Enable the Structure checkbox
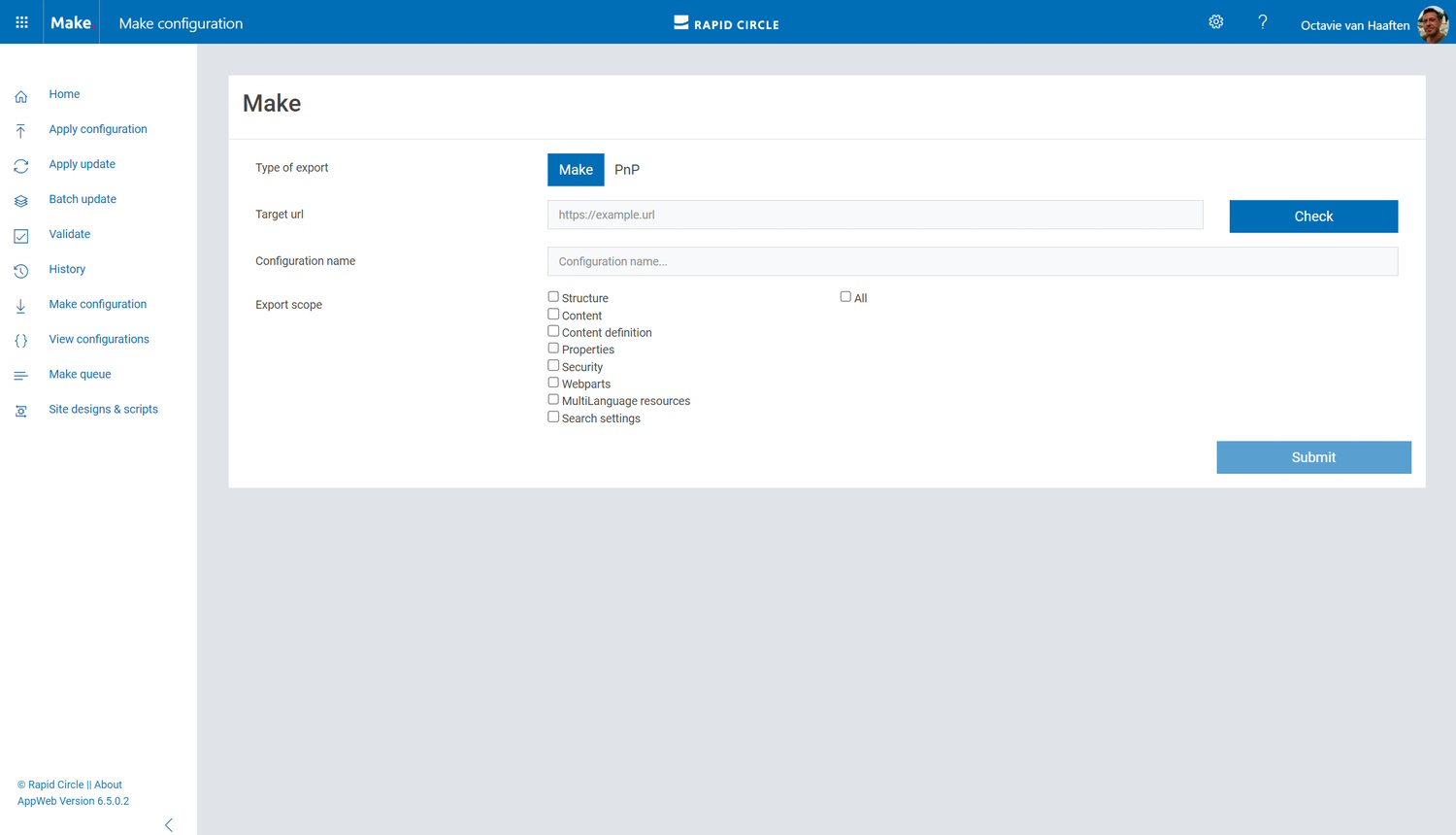1456x835 pixels. 552,296
